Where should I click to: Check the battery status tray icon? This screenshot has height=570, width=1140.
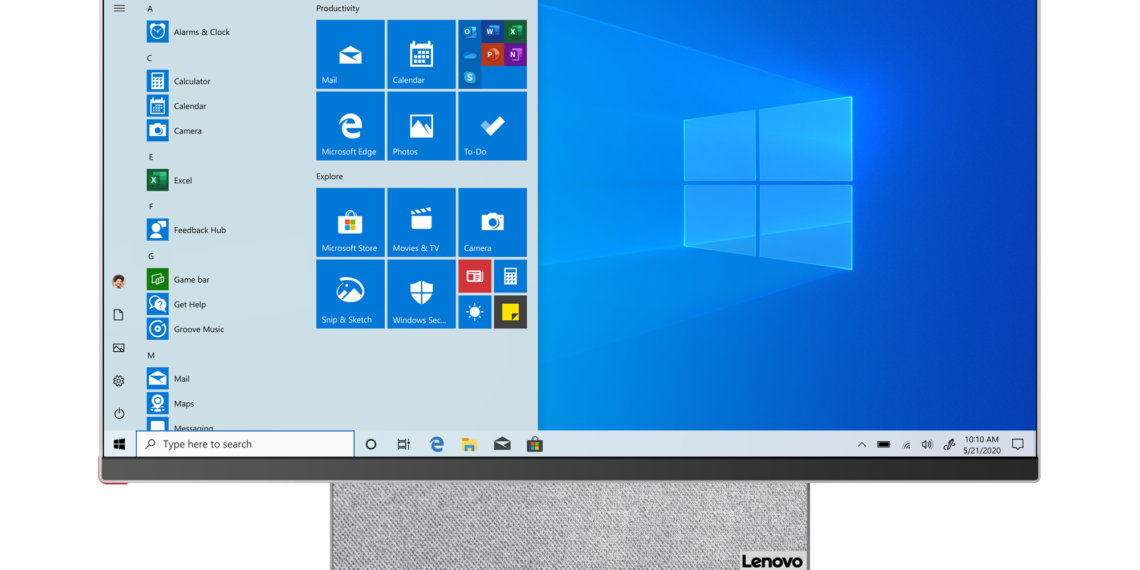tap(883, 444)
